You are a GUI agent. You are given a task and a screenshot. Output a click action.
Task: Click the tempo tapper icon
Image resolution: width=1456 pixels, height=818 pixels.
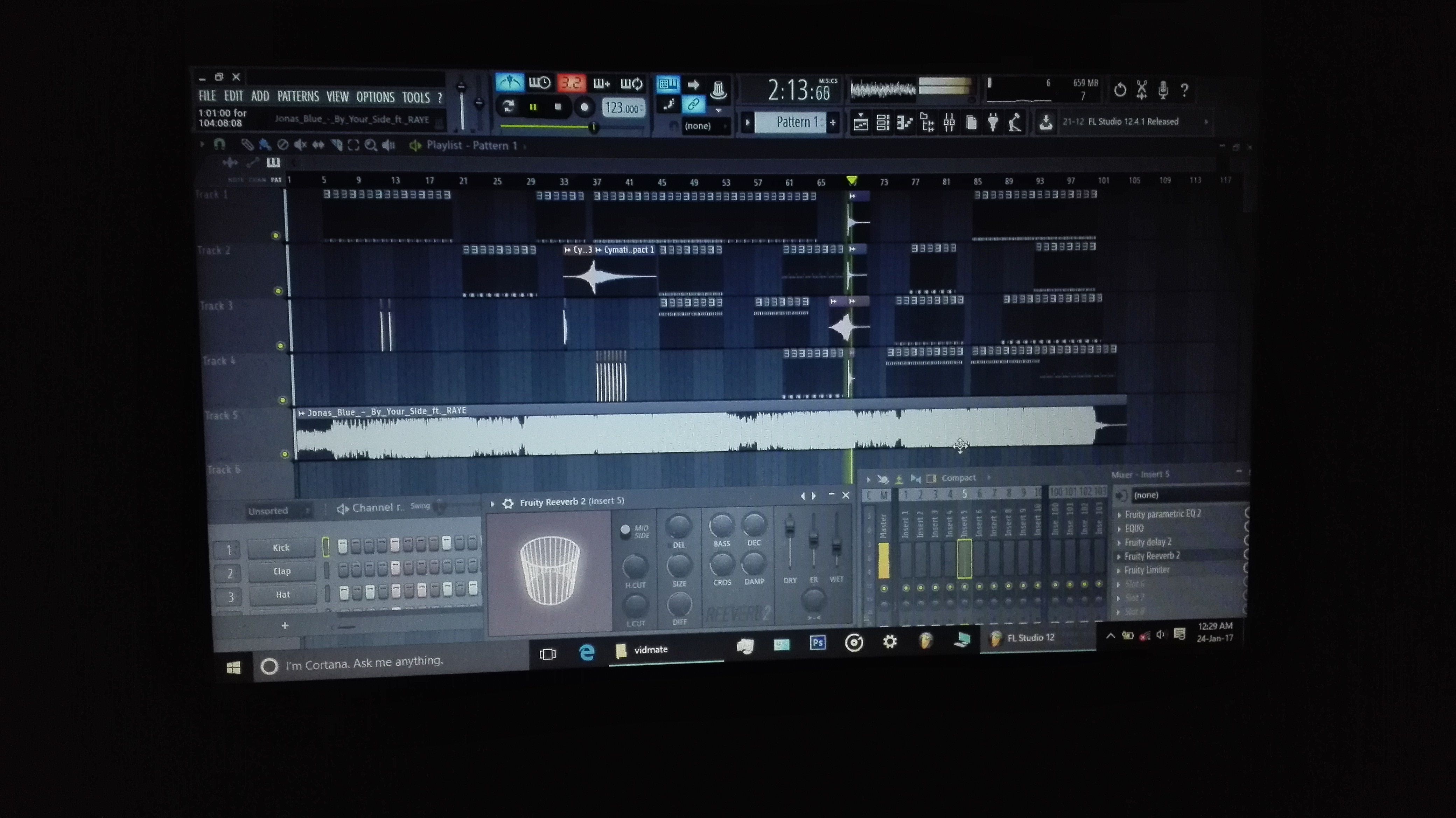1015,122
